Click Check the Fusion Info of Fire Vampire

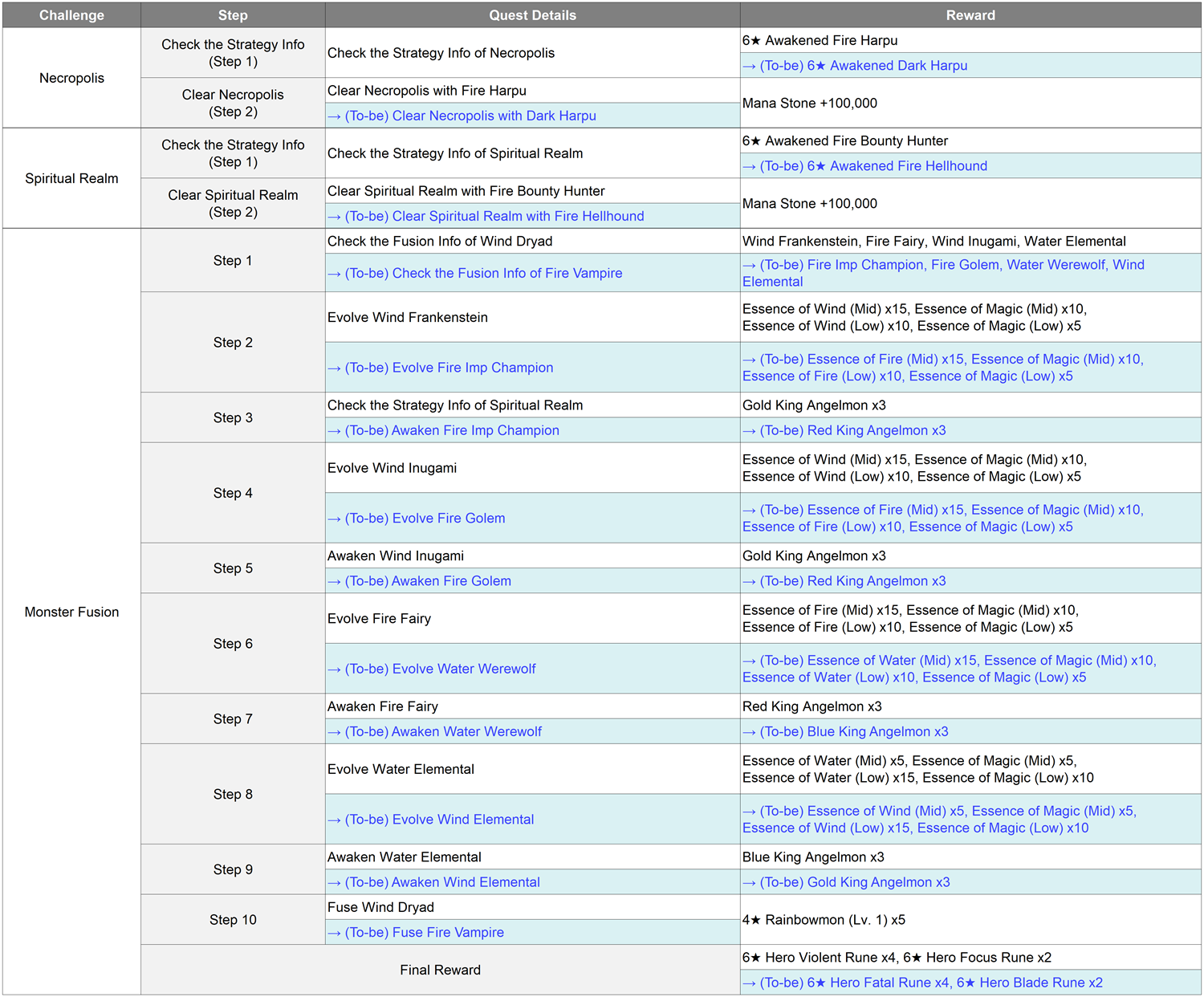[483, 273]
